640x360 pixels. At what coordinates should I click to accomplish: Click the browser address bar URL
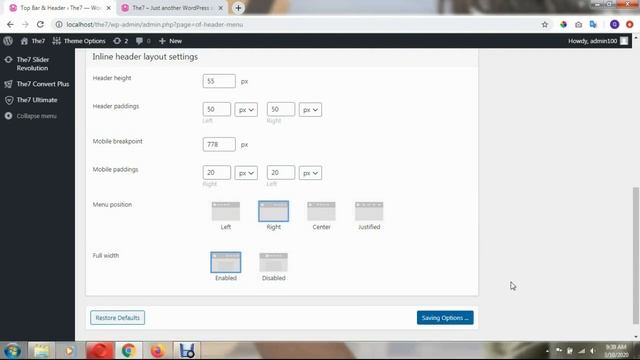tap(155, 24)
